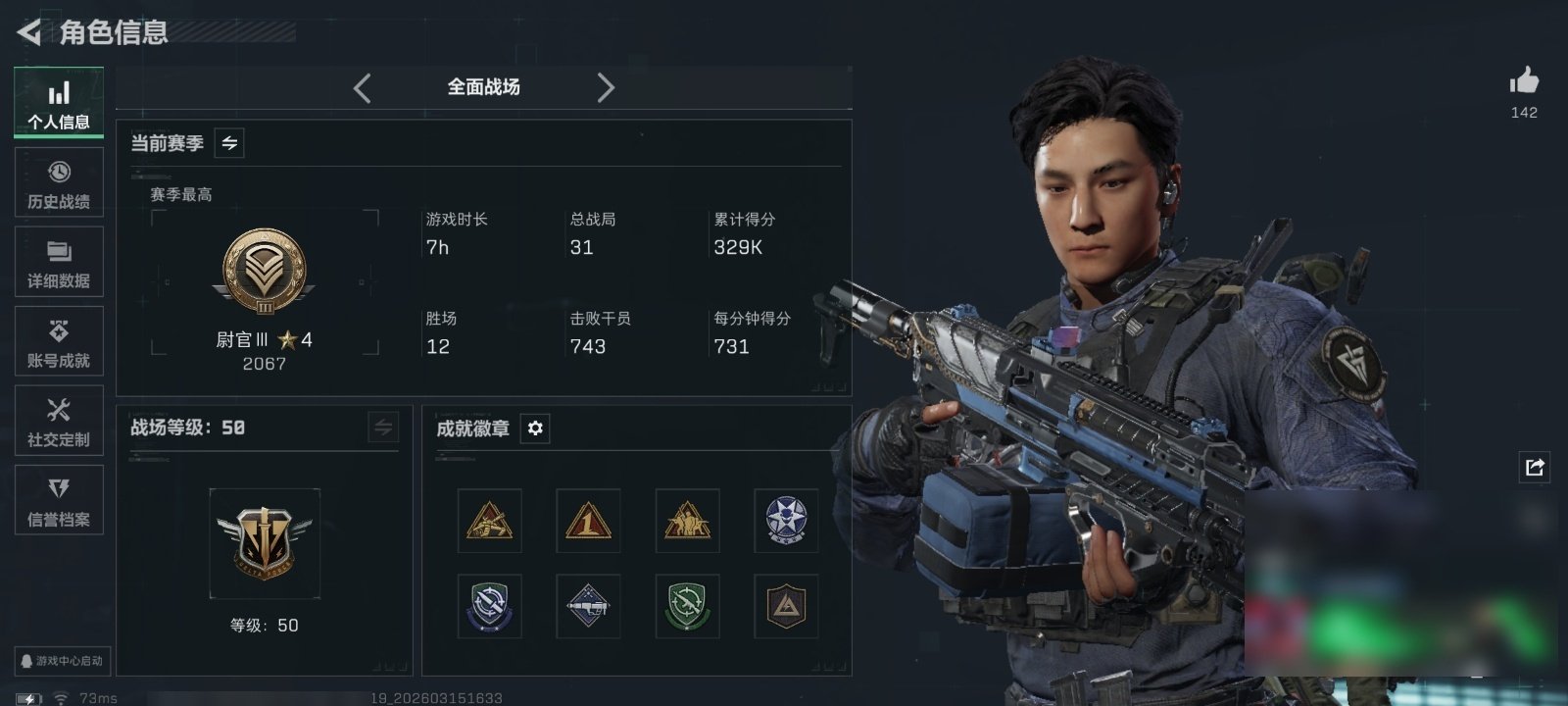
Task: Like the profile with the thumbs-up icon
Action: [x=1524, y=80]
